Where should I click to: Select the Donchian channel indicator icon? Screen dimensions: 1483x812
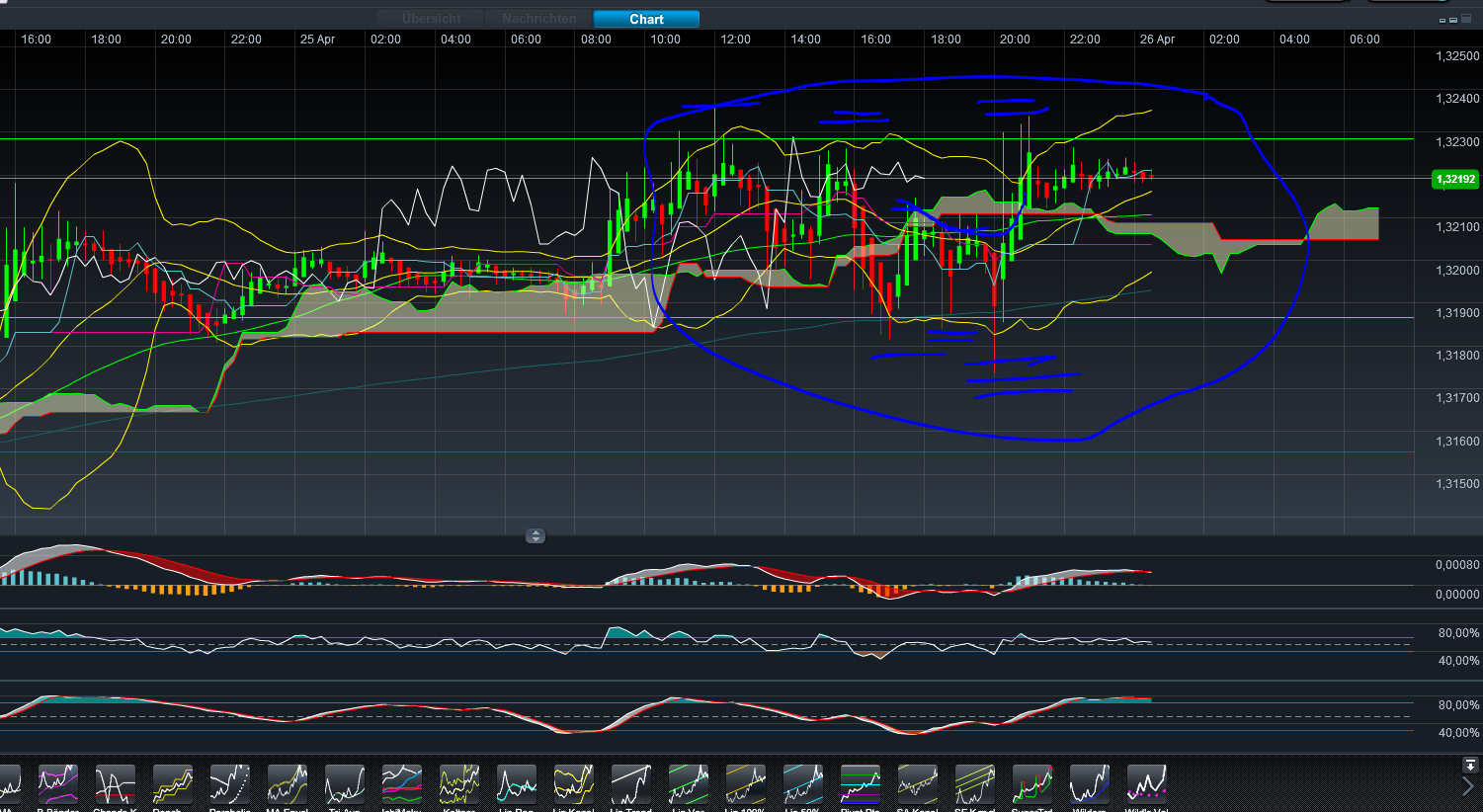pyautogui.click(x=172, y=783)
